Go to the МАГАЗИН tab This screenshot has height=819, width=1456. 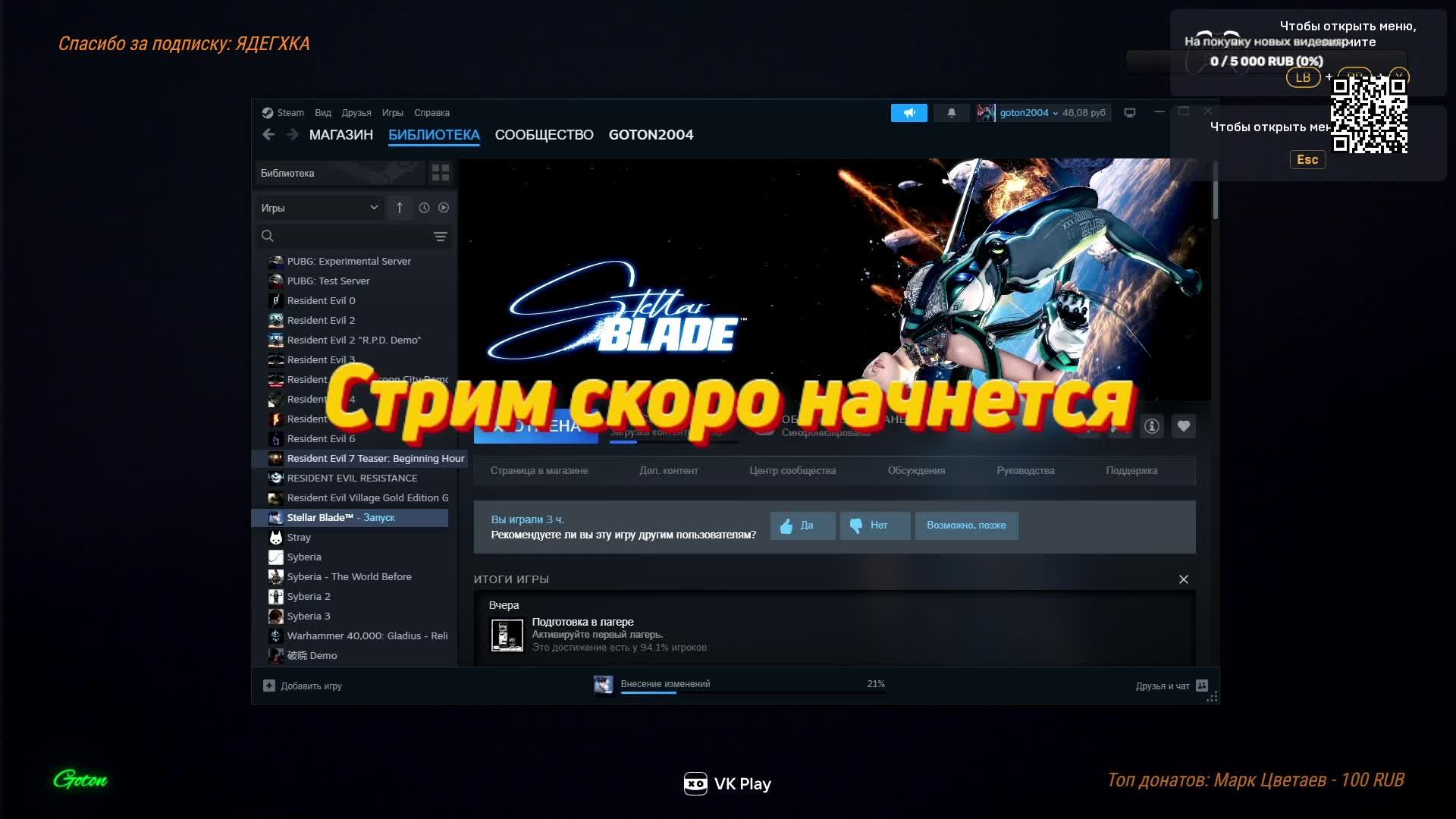point(341,135)
